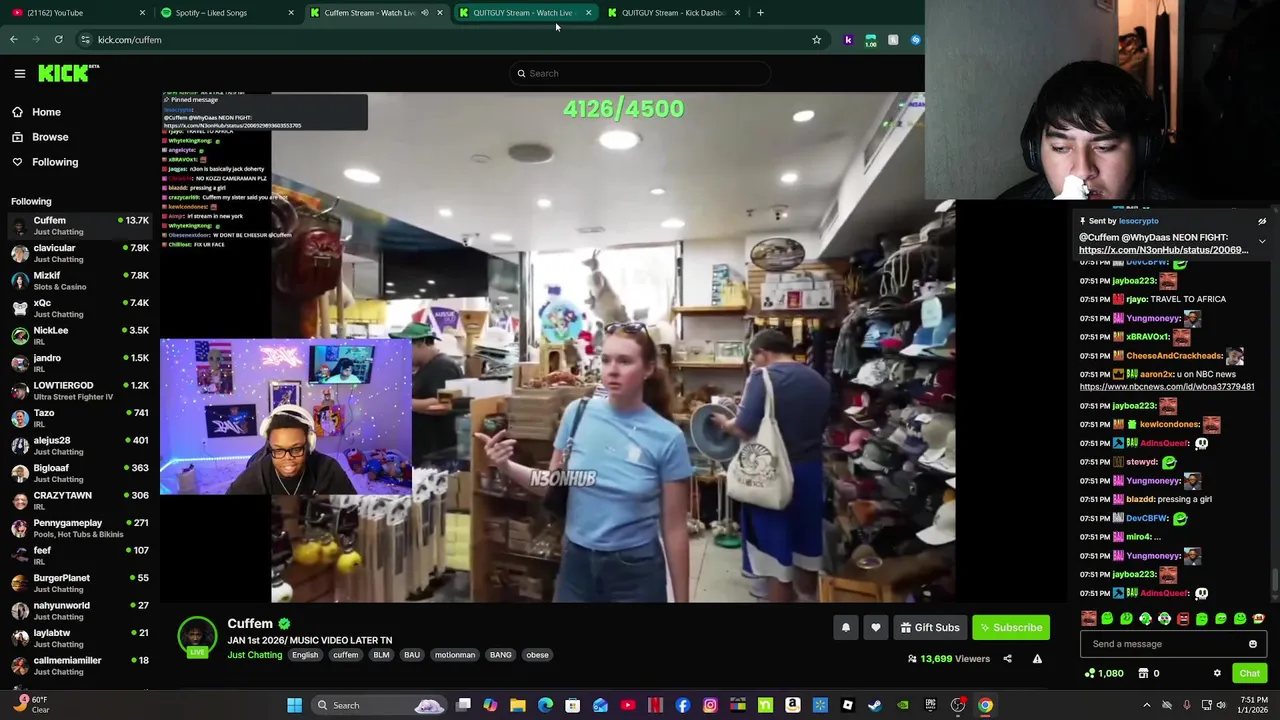Image resolution: width=1280 pixels, height=720 pixels.
Task: Close the Spotify Liked Songs tab
Action: tap(290, 13)
